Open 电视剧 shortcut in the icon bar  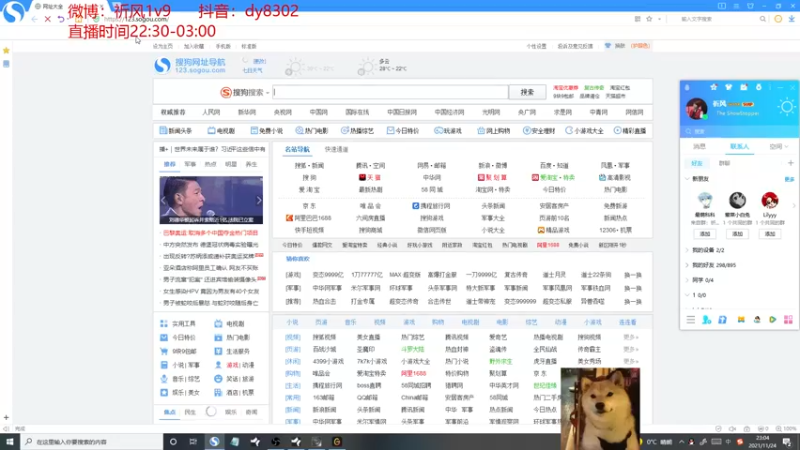point(221,131)
